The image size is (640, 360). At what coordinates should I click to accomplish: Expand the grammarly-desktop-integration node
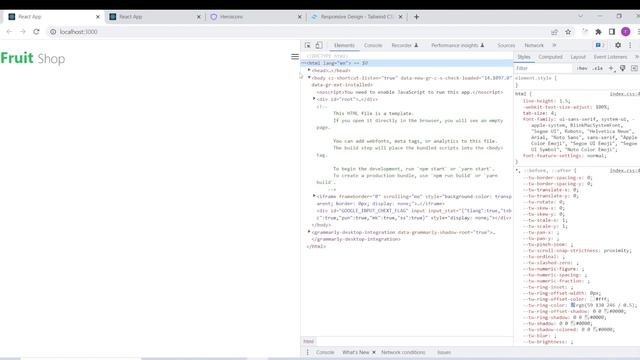click(309, 232)
